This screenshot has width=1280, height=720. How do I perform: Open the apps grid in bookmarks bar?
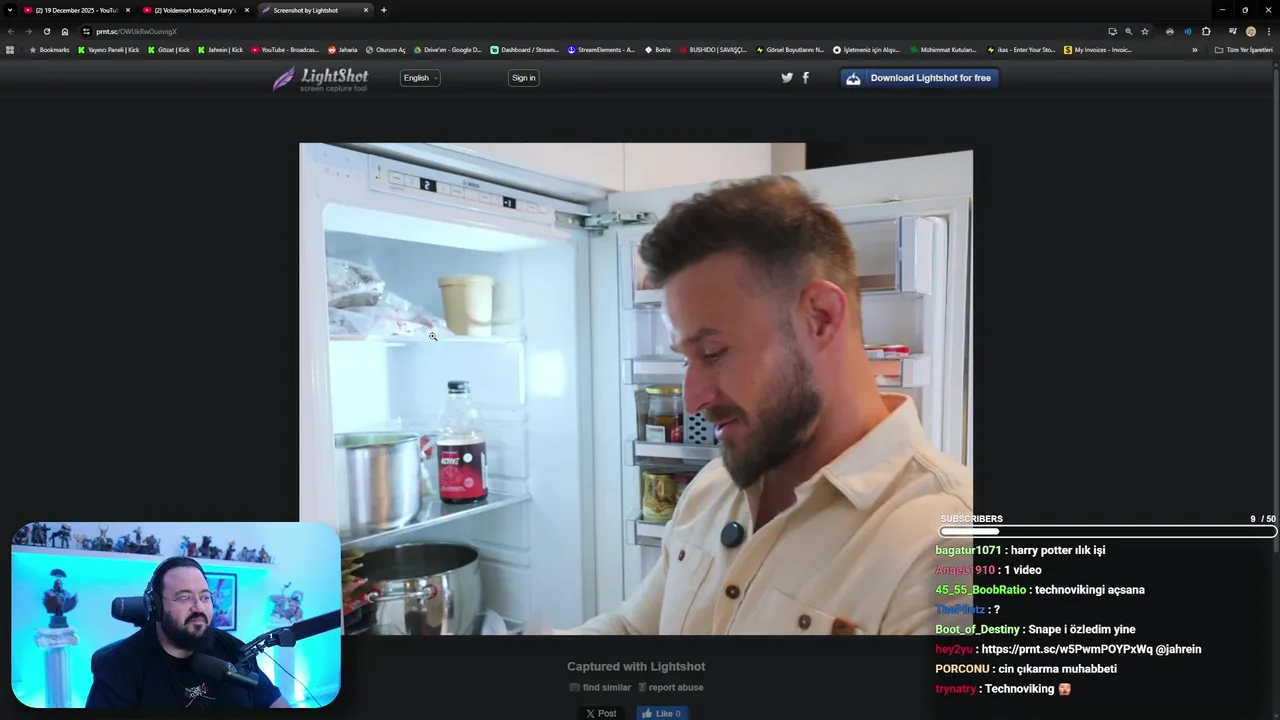(x=10, y=49)
